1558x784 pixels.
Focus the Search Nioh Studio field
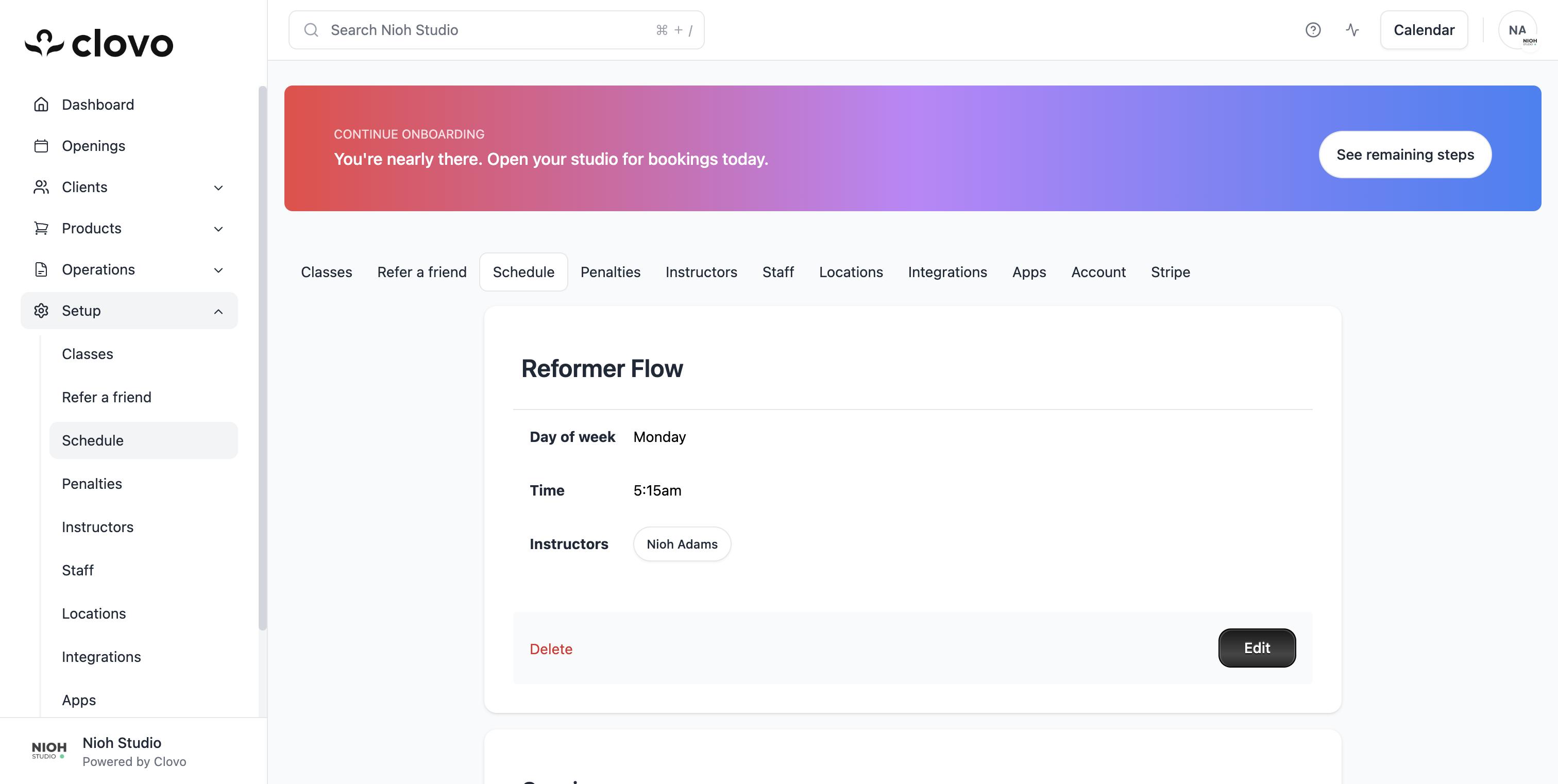click(x=497, y=30)
